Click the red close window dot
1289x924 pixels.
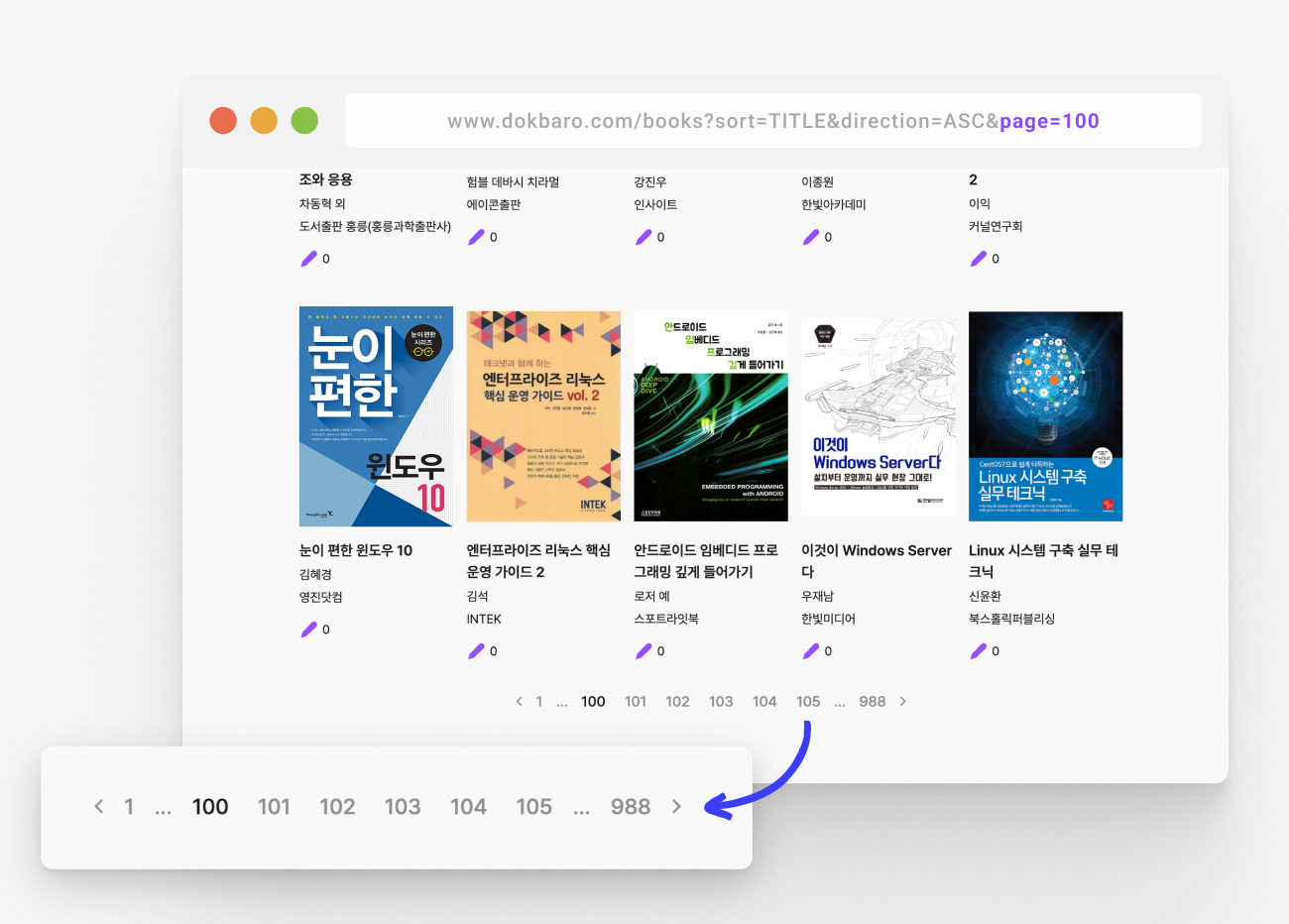click(223, 120)
